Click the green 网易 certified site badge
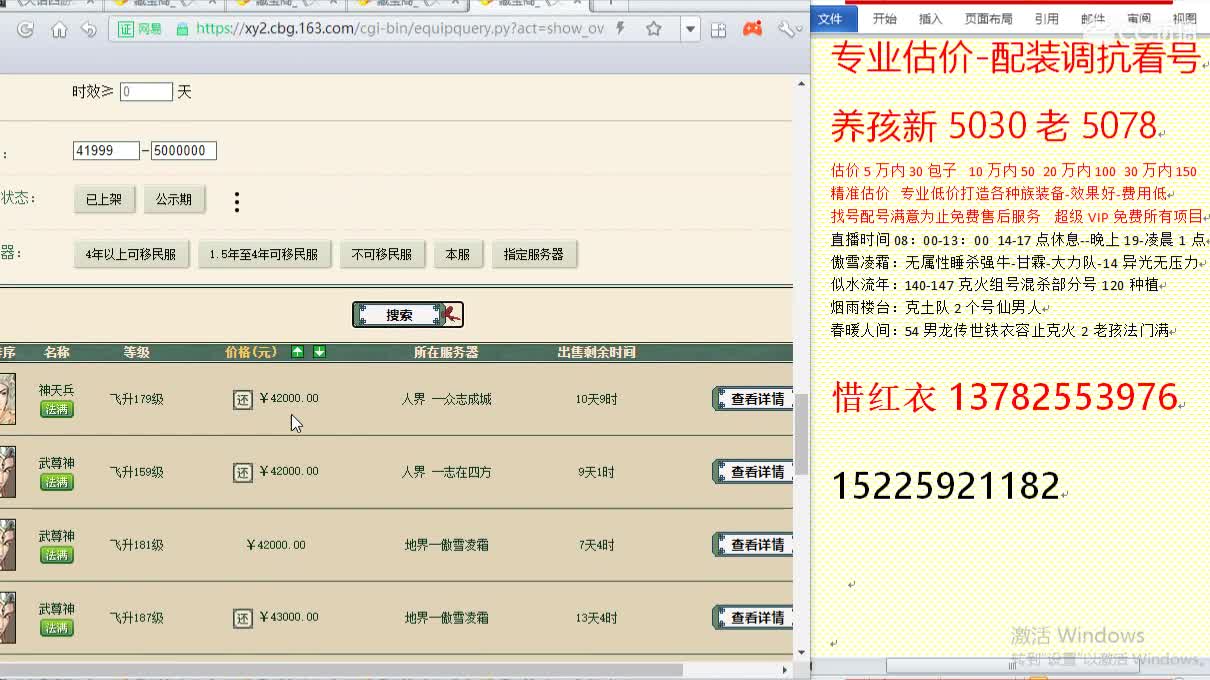This screenshot has height=680, width=1210. [x=141, y=29]
